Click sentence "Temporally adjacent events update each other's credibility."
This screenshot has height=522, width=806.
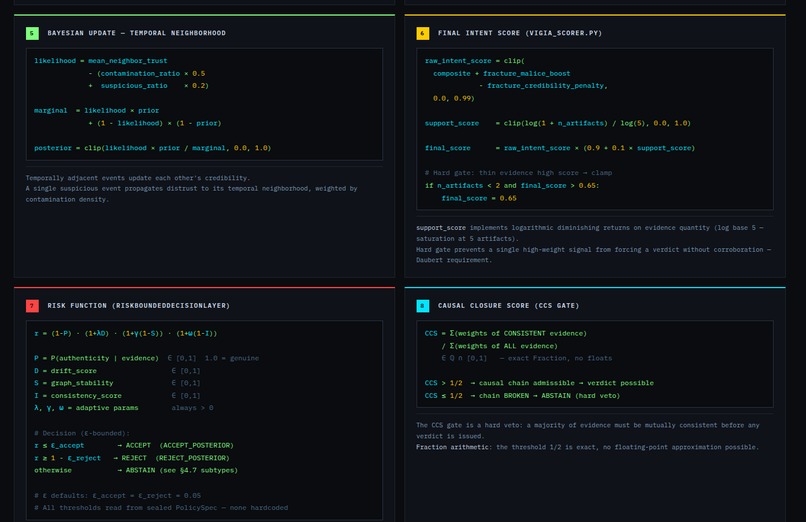point(138,178)
